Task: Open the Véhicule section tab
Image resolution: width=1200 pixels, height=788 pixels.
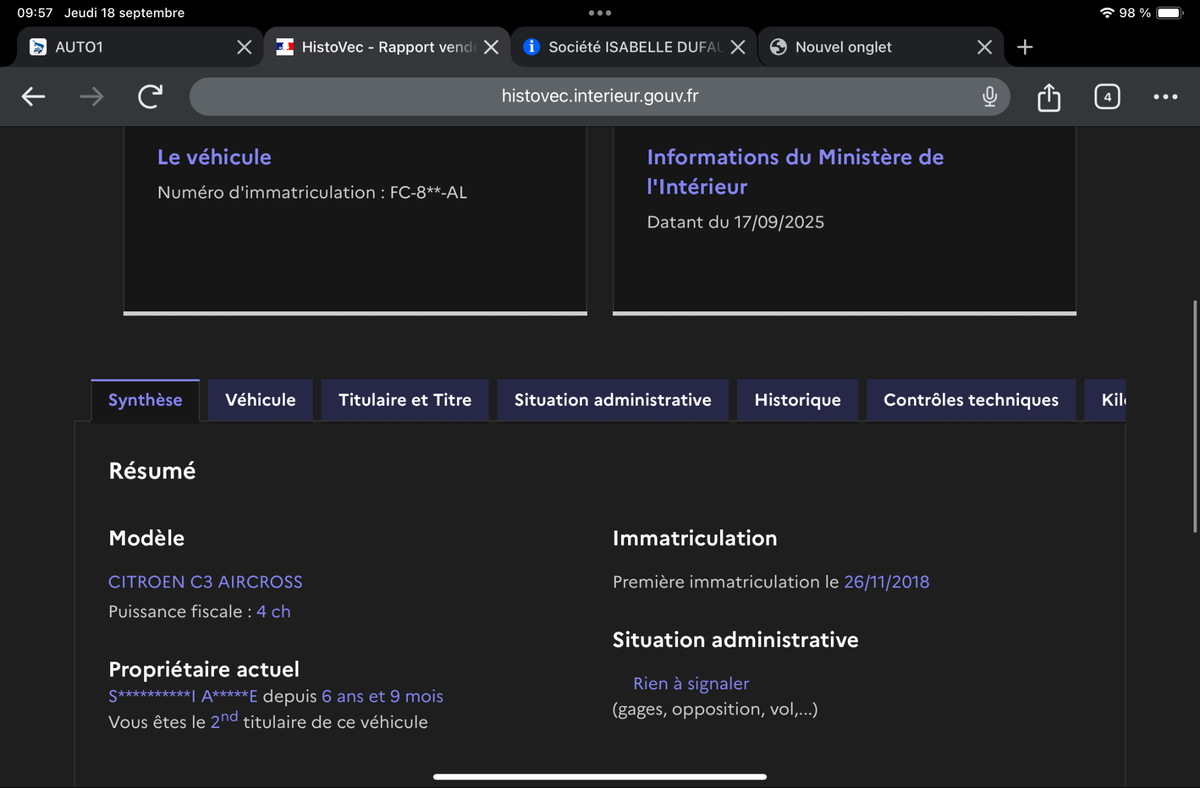Action: 260,400
